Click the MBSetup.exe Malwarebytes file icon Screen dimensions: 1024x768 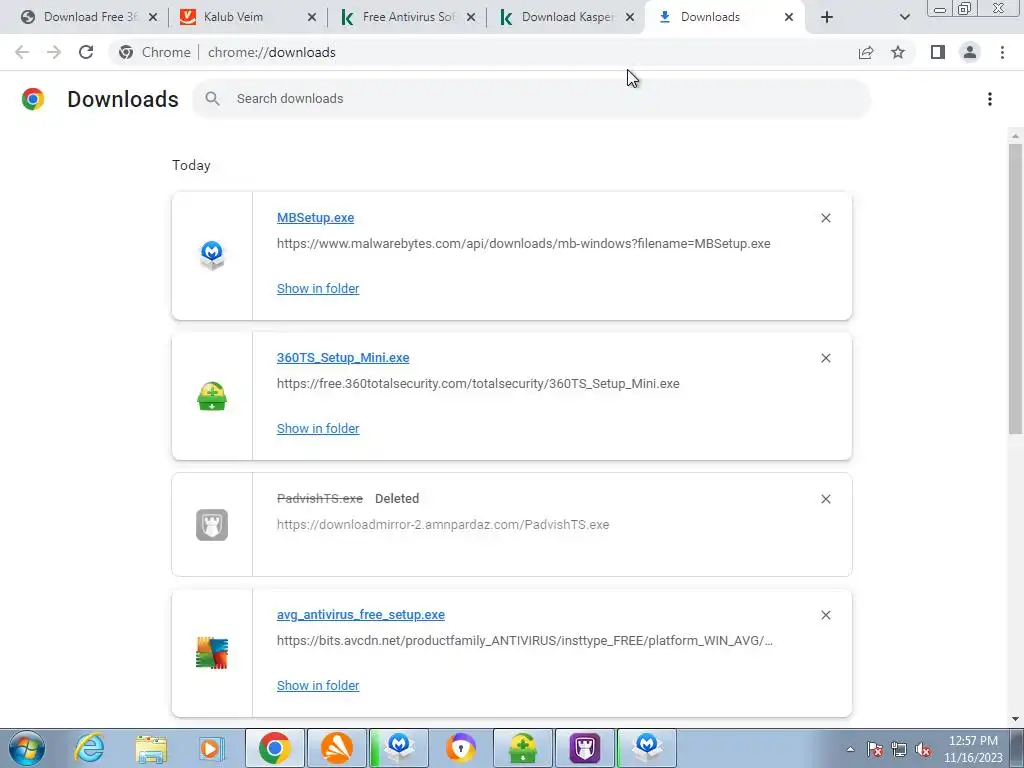click(212, 255)
